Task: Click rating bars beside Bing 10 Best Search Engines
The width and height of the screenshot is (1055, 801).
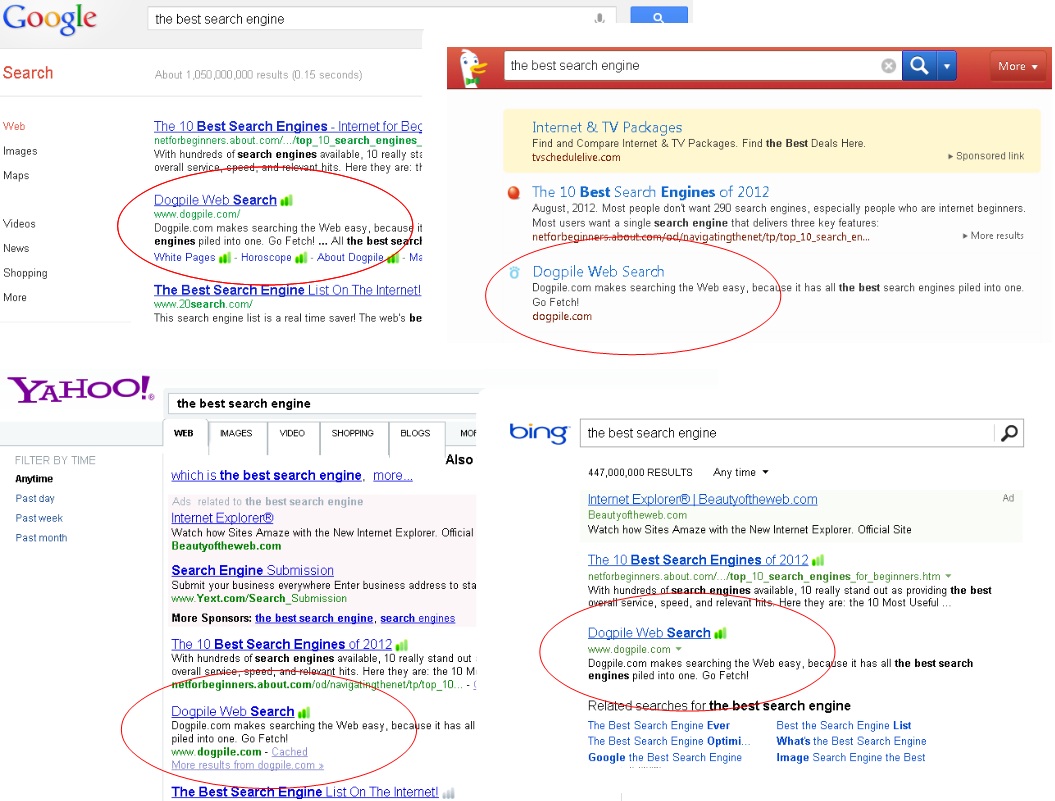Action: click(818, 560)
